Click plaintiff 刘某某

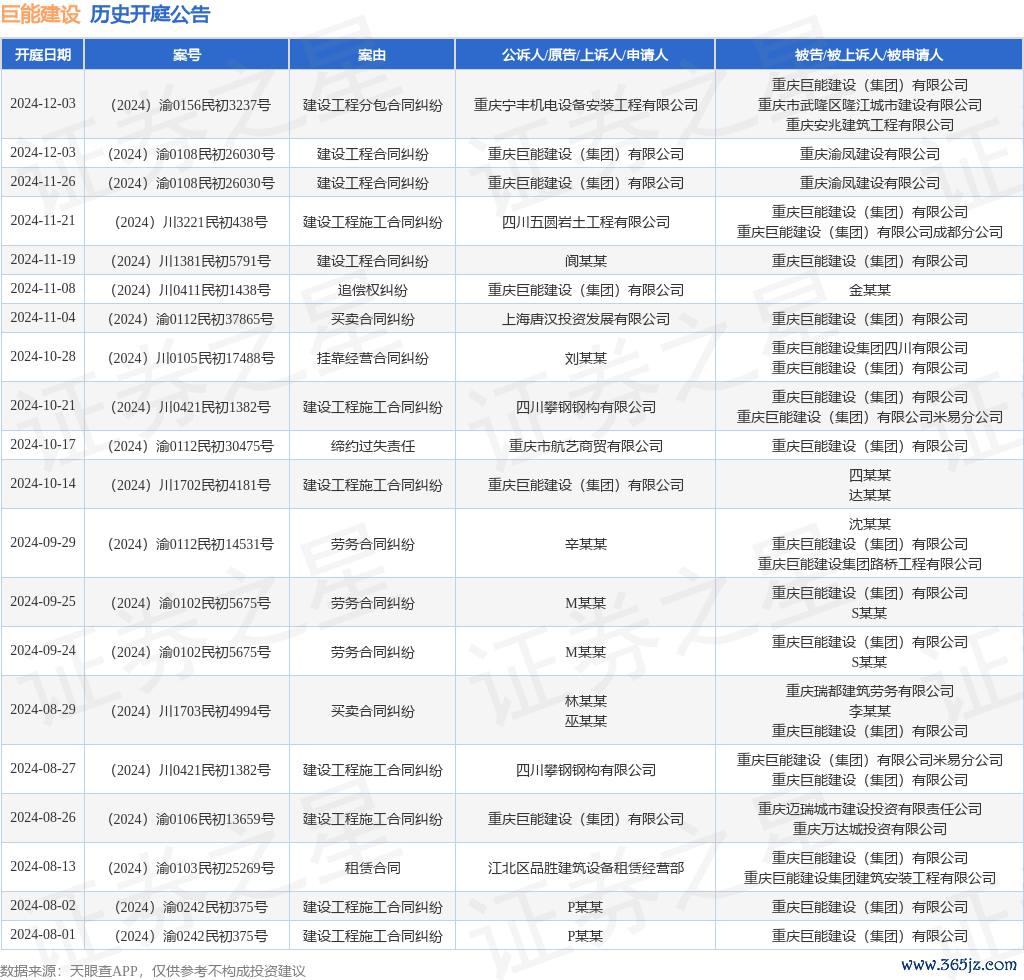click(586, 358)
